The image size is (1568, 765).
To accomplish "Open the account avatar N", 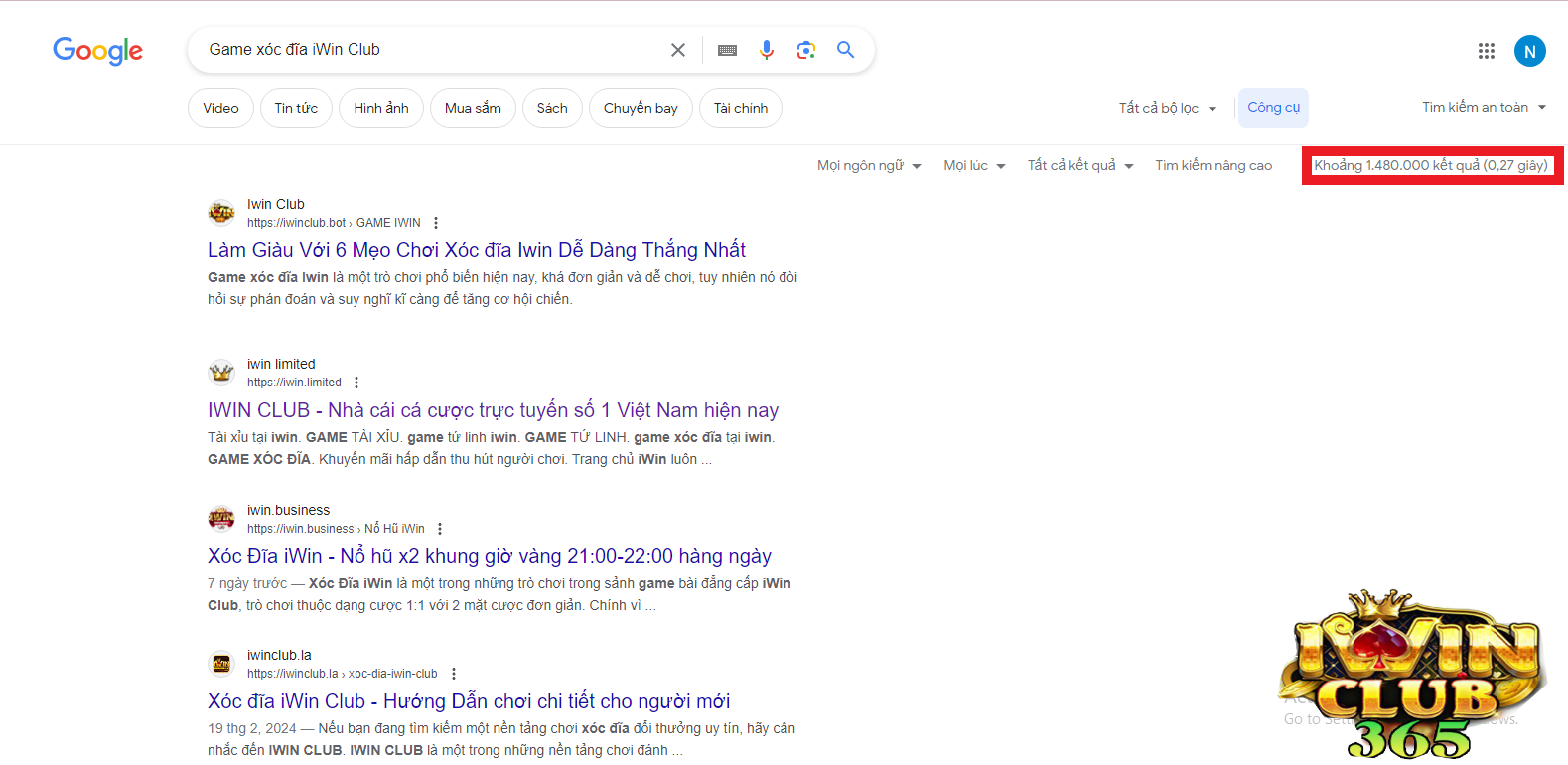I will (x=1530, y=51).
